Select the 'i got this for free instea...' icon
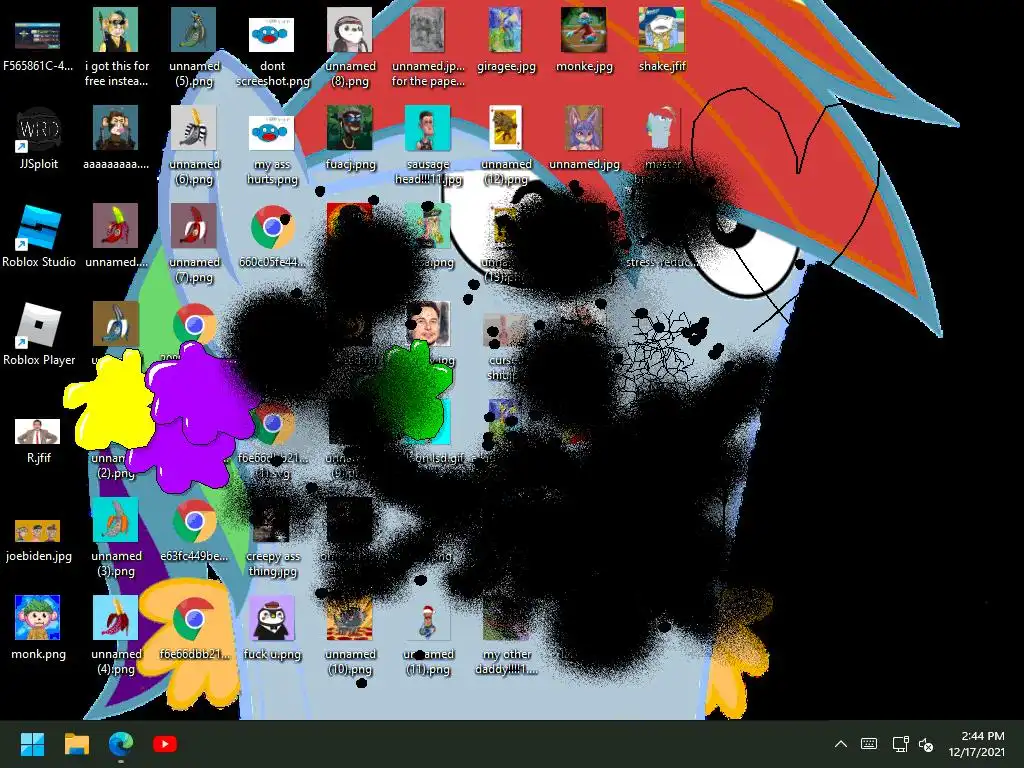This screenshot has width=1024, height=768. point(116,47)
